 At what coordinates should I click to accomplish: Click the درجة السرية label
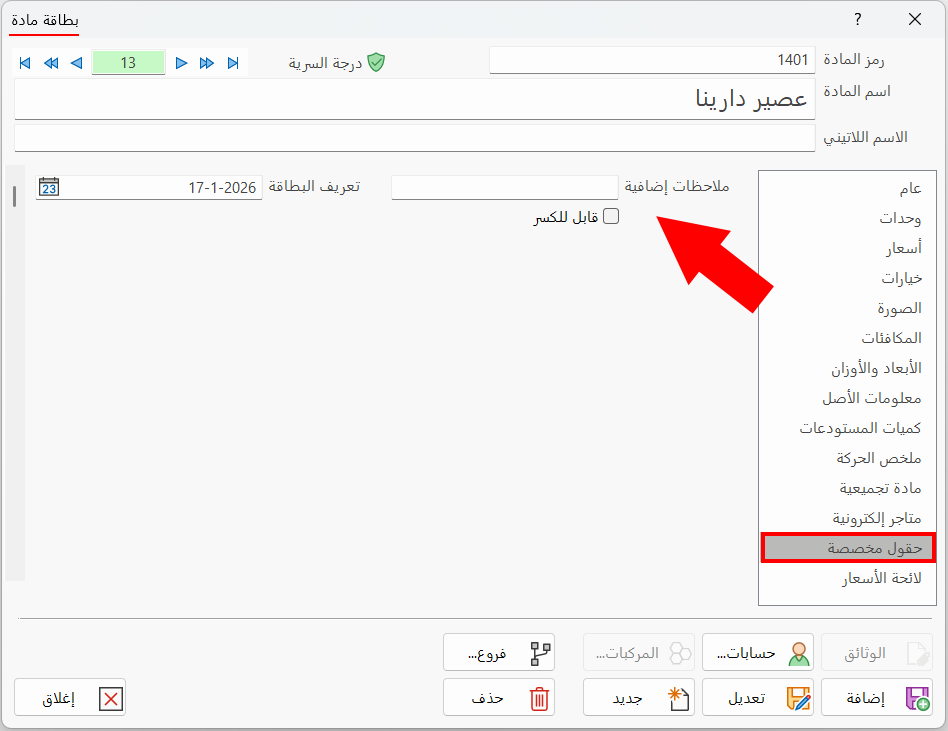[325, 63]
